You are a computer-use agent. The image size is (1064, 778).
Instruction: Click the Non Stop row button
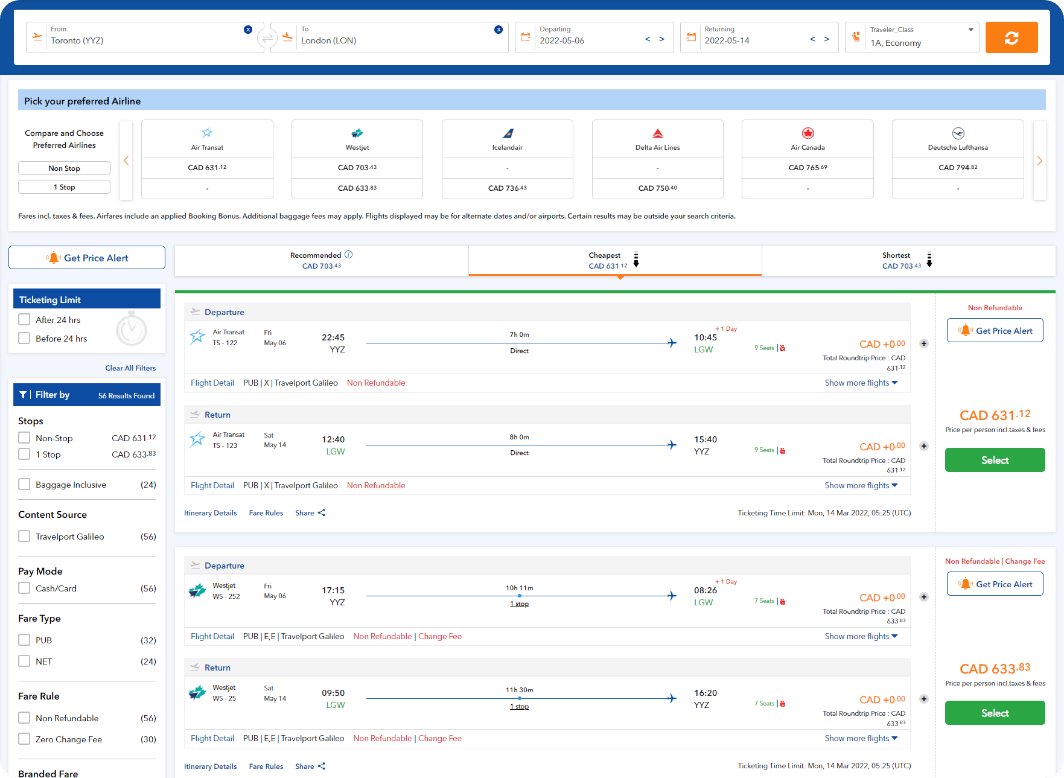pos(64,168)
